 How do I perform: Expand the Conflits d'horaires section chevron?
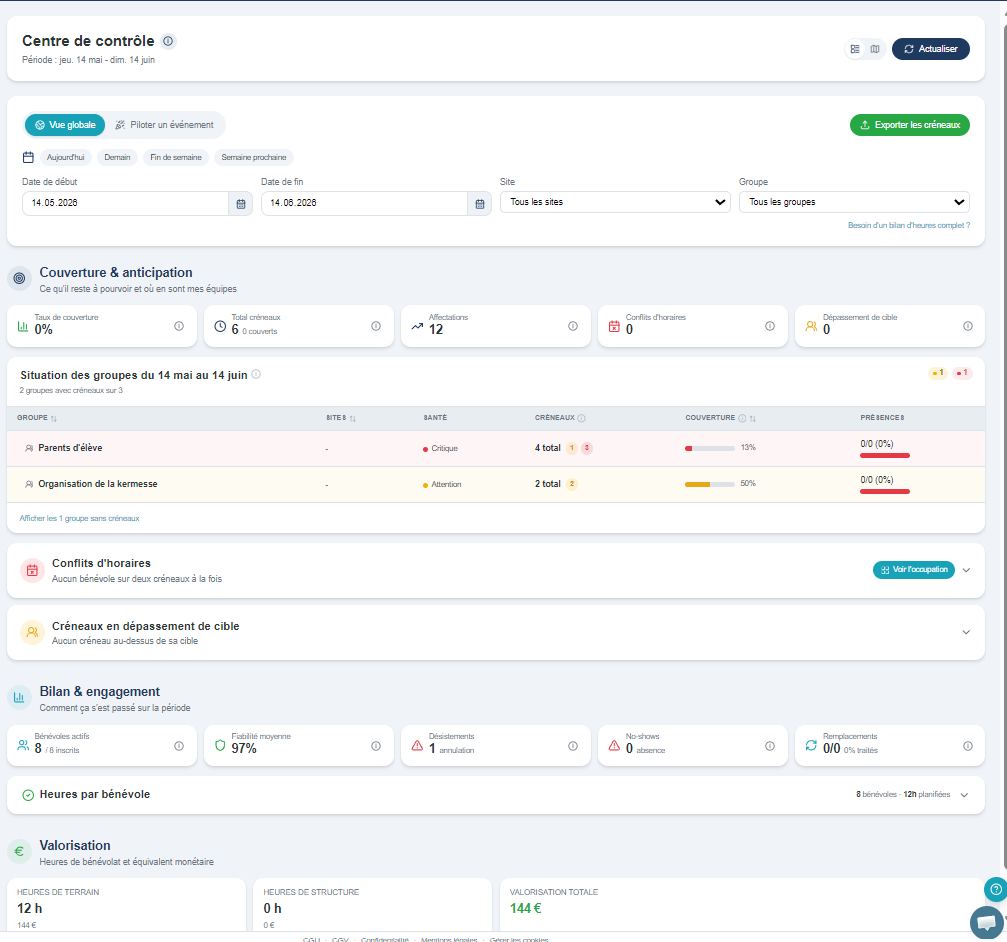click(x=966, y=570)
